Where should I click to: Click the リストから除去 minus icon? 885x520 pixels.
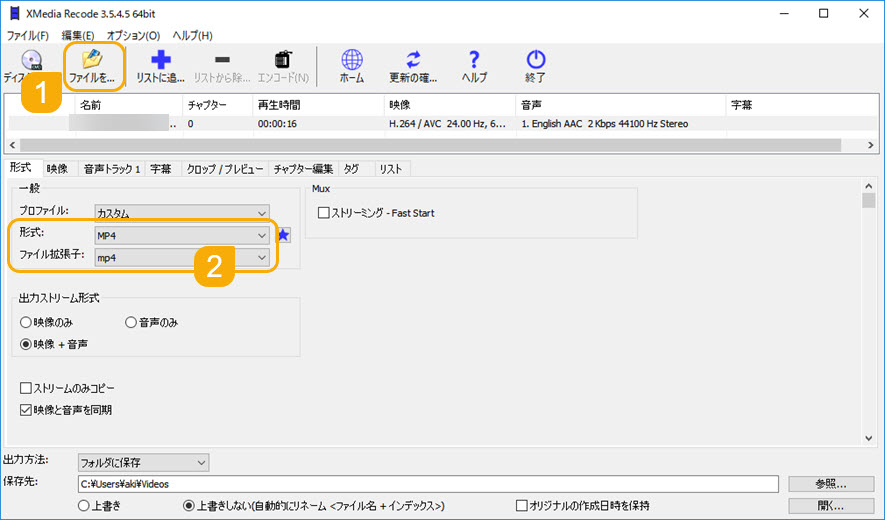pos(222,66)
